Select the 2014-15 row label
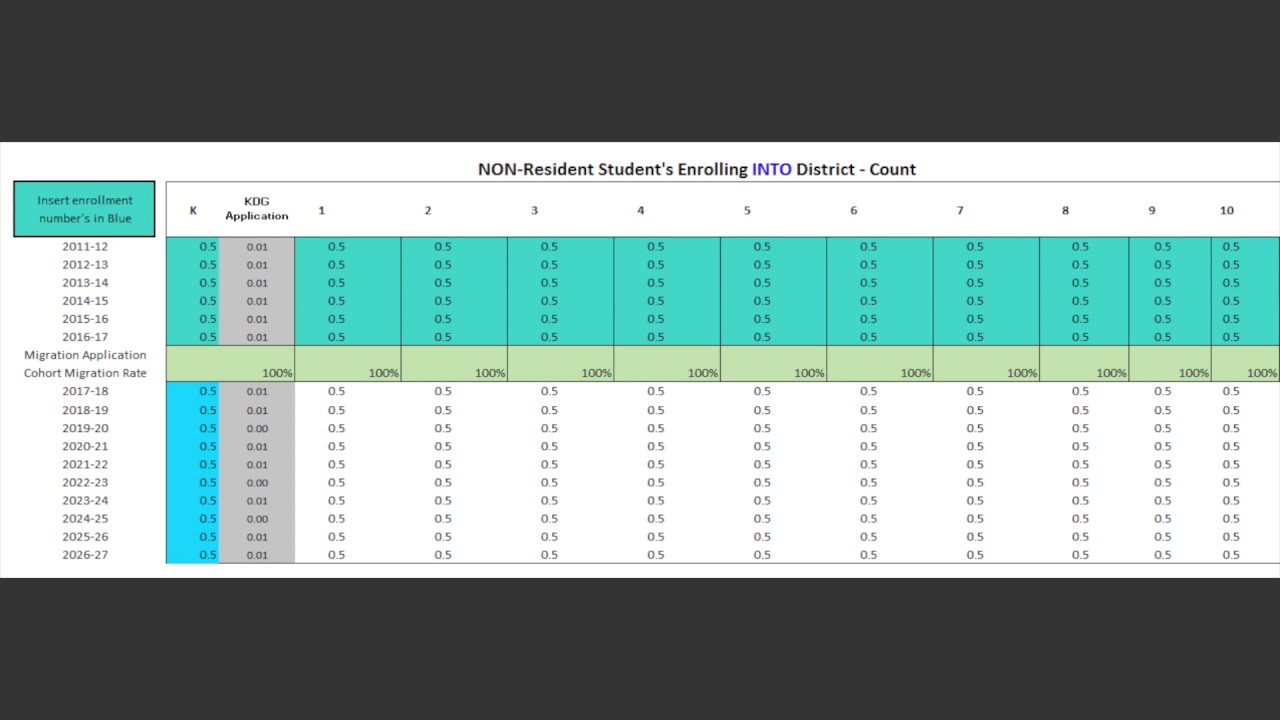The width and height of the screenshot is (1280, 720). point(85,300)
